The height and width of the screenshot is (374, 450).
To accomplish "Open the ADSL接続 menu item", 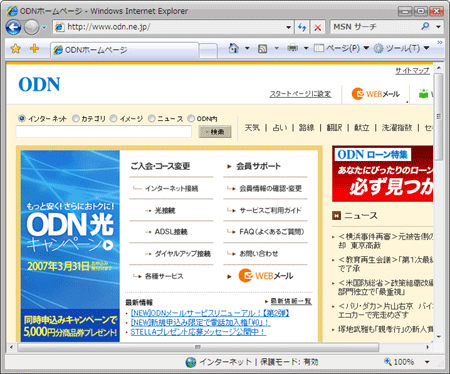I will pyautogui.click(x=171, y=232).
